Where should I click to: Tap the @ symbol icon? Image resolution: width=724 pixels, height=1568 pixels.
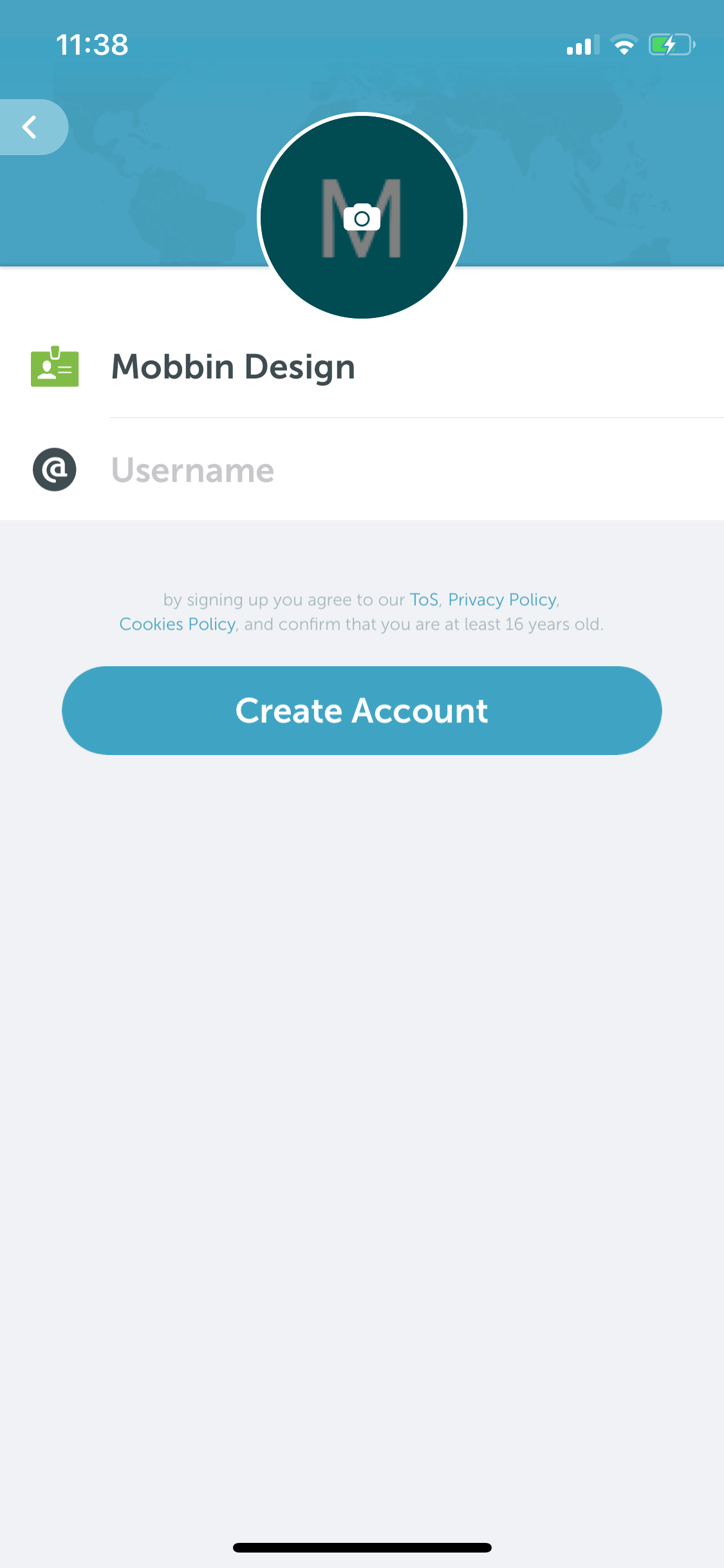[55, 469]
